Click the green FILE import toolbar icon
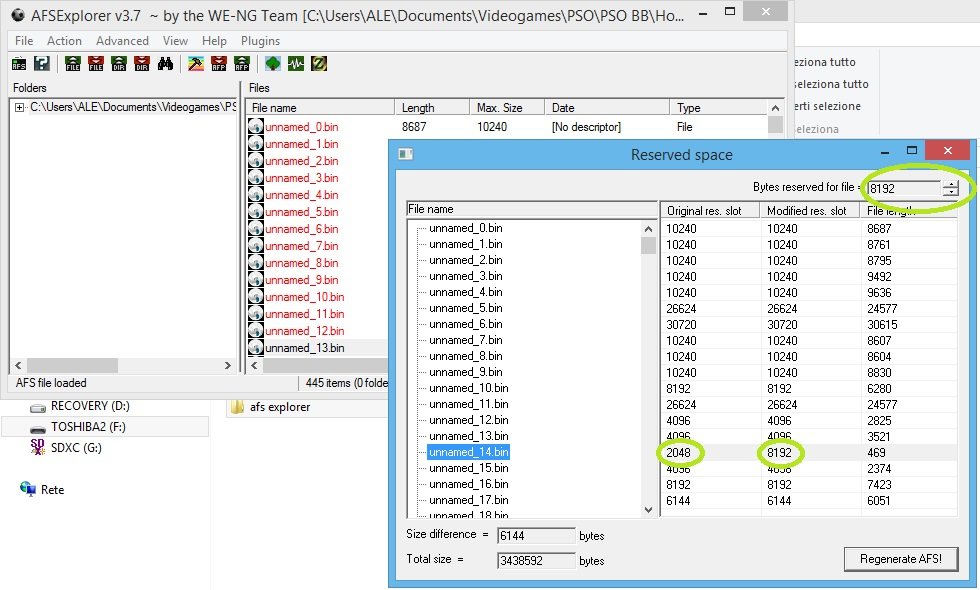Image resolution: width=980 pixels, height=590 pixels. [73, 64]
